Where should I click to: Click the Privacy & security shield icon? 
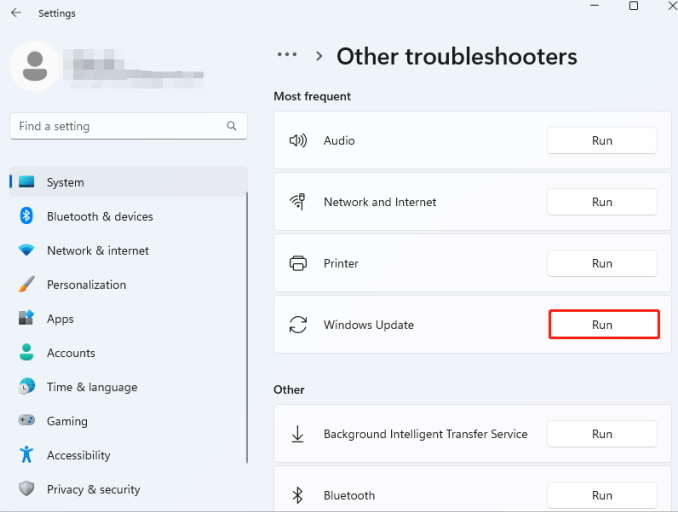[27, 489]
